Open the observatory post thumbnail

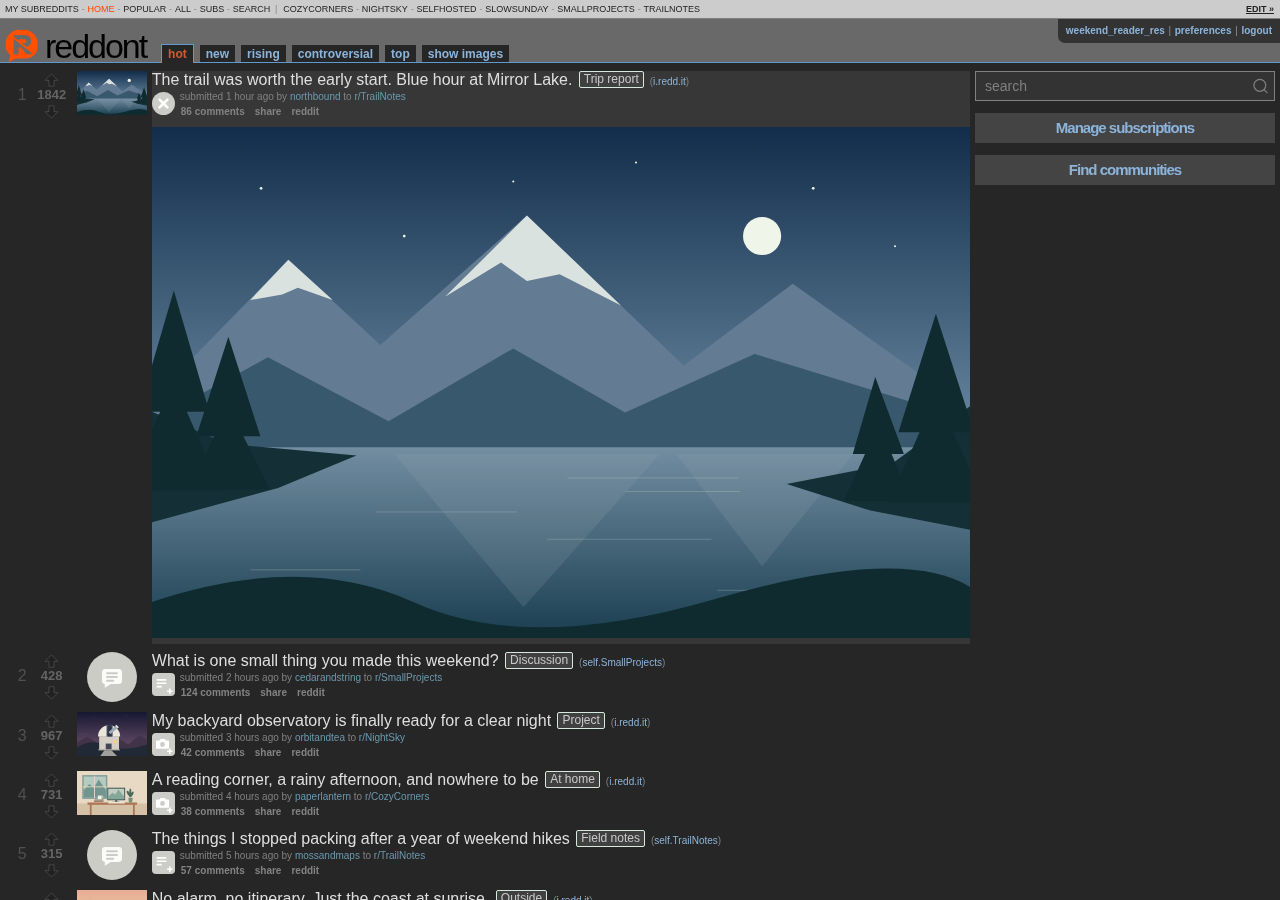point(112,733)
